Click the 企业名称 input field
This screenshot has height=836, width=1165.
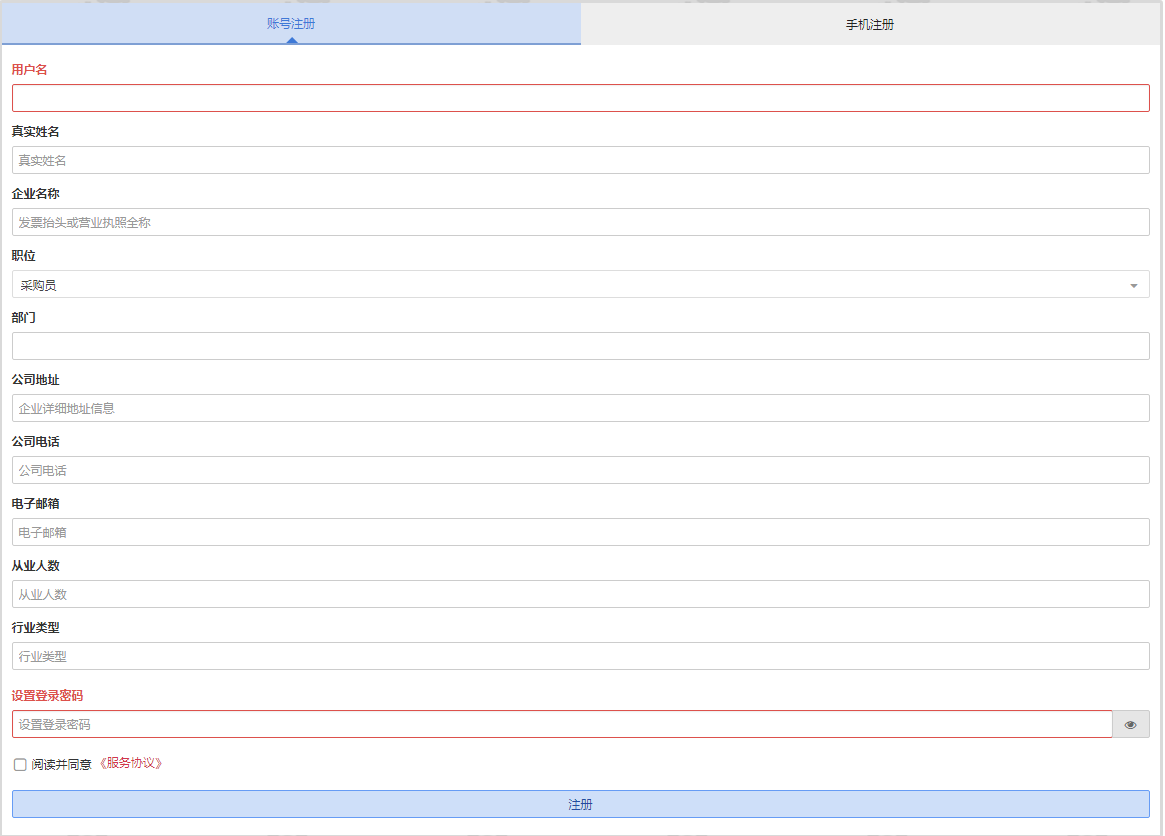click(580, 222)
